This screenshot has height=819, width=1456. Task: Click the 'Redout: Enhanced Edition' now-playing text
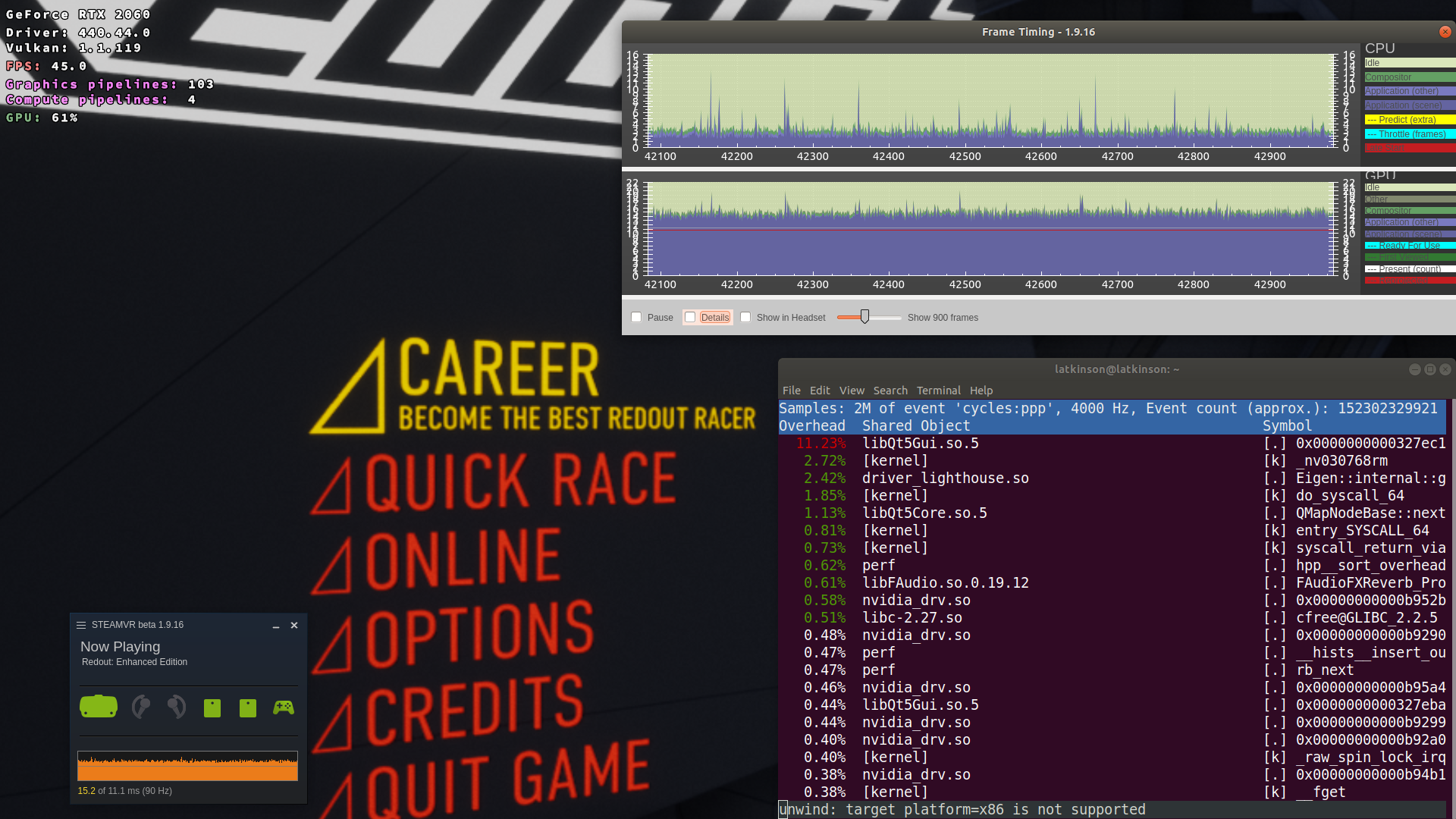pos(134,662)
